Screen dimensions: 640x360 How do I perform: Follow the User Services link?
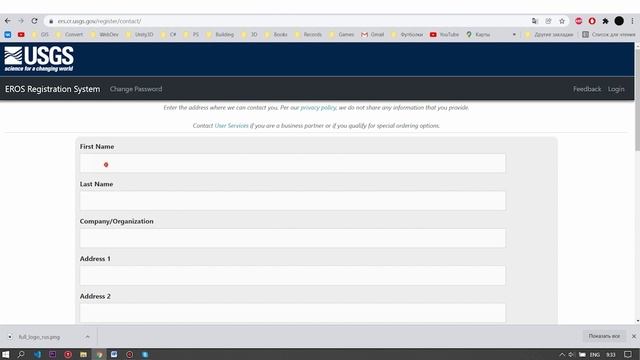pyautogui.click(x=231, y=126)
